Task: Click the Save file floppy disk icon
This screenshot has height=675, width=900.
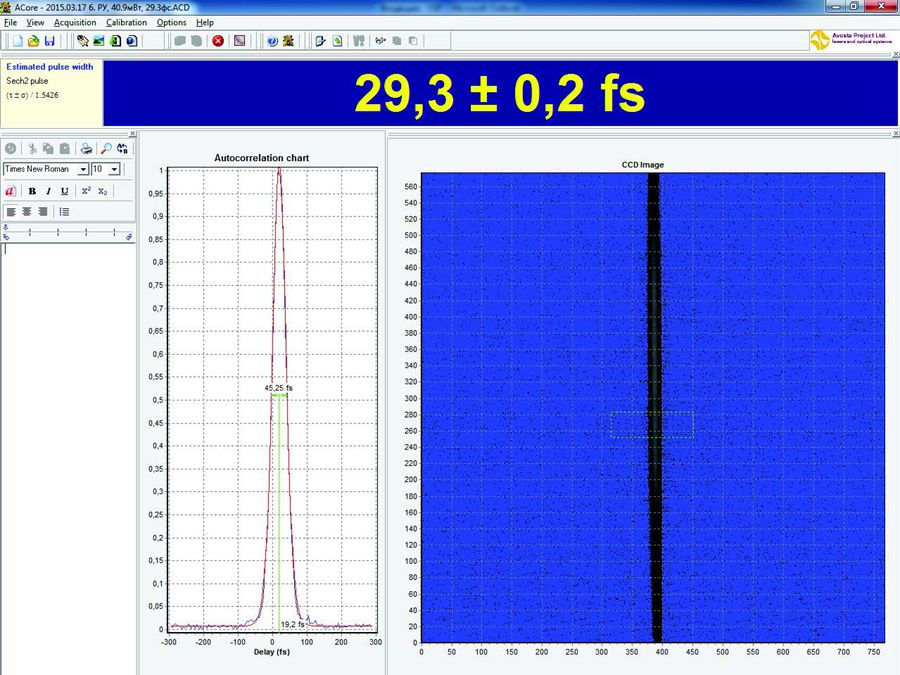Action: [49, 41]
